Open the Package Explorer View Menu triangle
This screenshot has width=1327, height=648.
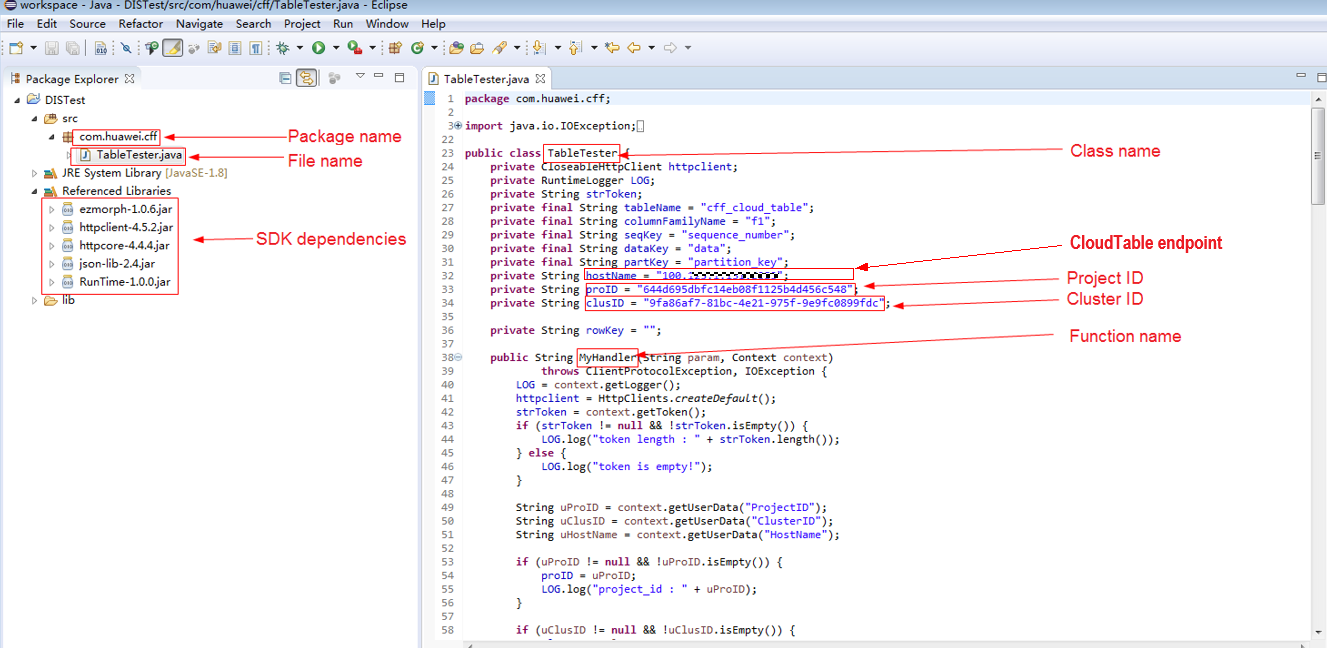[360, 77]
